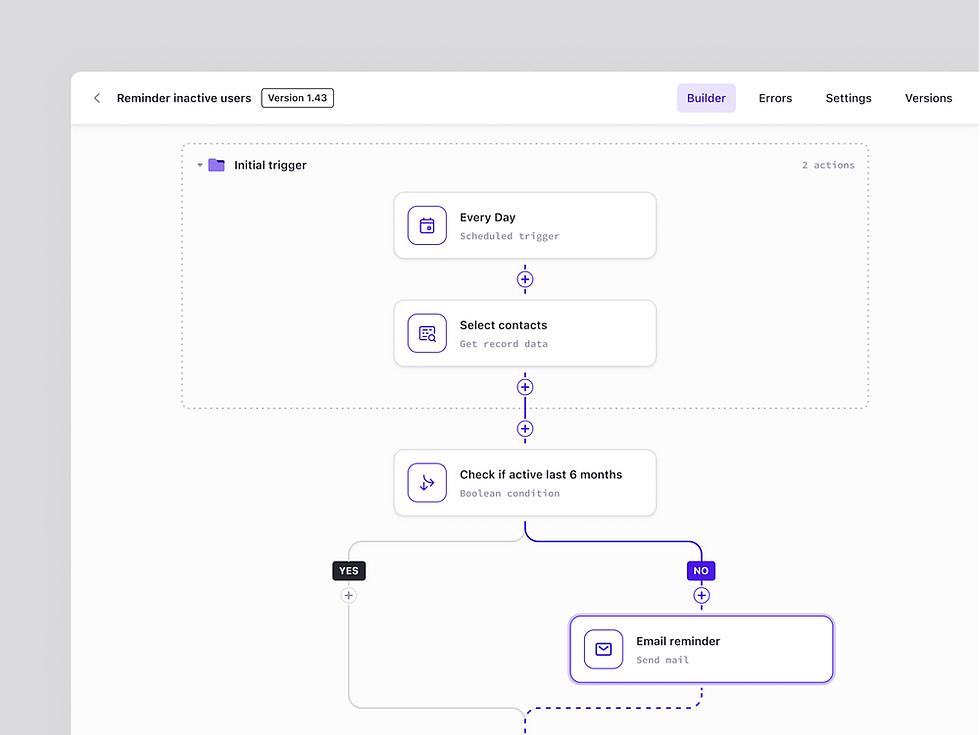Add step under the YES branch
This screenshot has height=735, width=980.
(349, 596)
